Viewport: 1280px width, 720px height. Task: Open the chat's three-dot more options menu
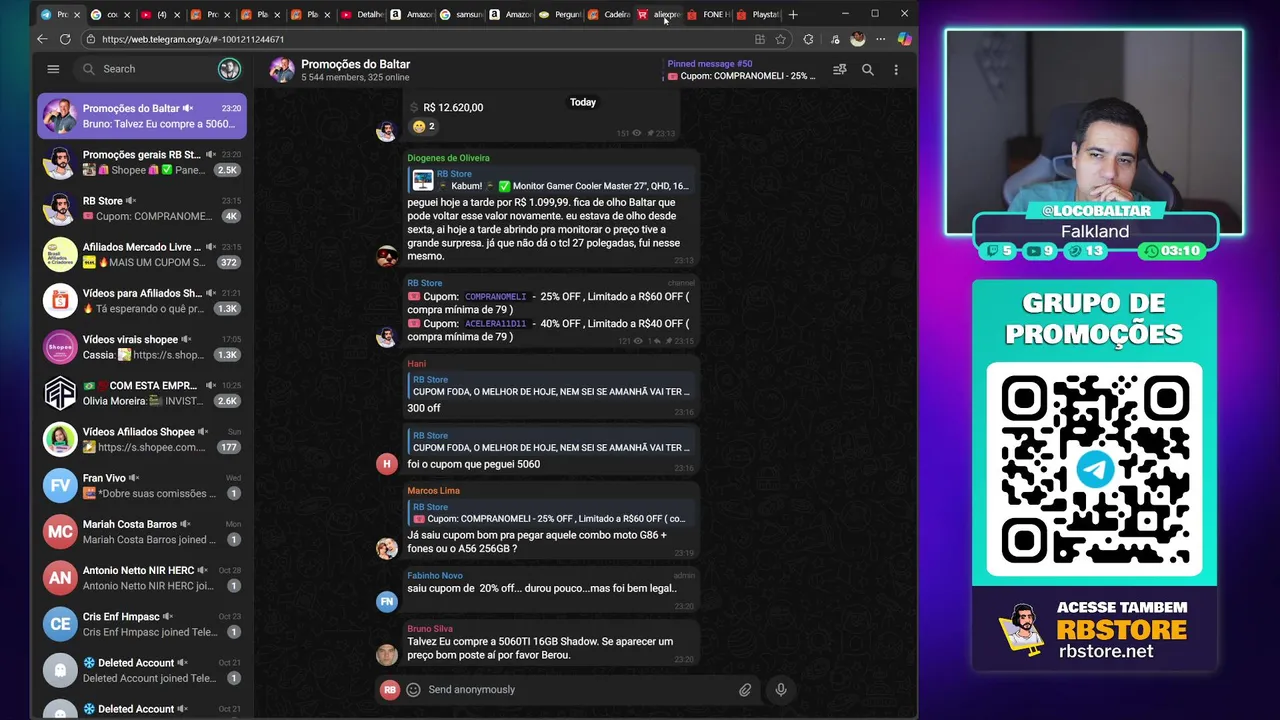tap(896, 70)
